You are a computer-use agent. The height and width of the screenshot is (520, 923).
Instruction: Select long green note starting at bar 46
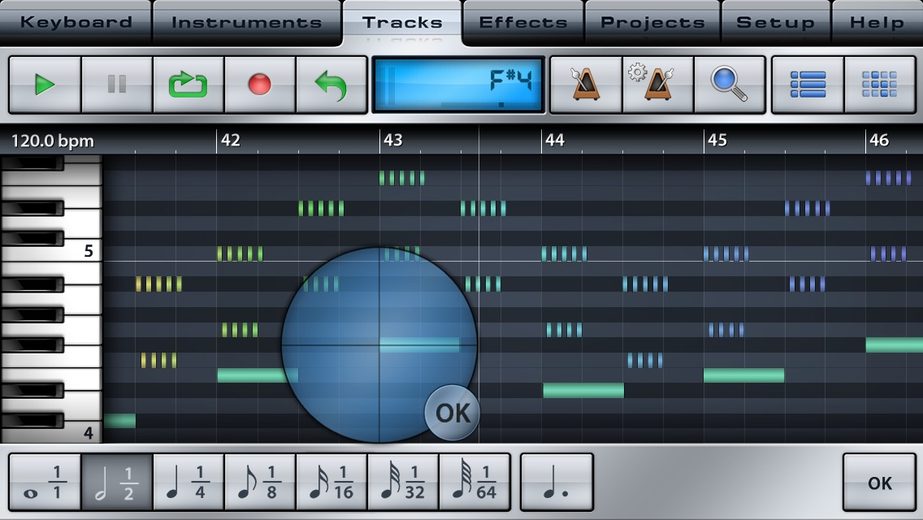894,345
